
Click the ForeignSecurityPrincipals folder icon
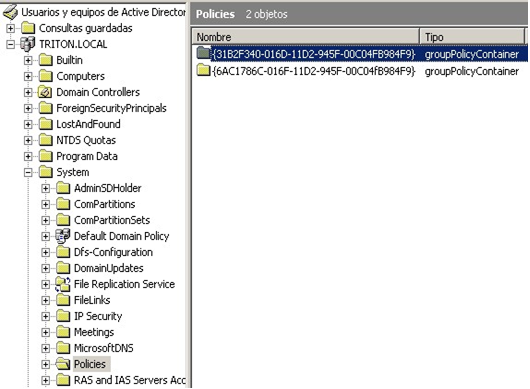pyautogui.click(x=46, y=108)
